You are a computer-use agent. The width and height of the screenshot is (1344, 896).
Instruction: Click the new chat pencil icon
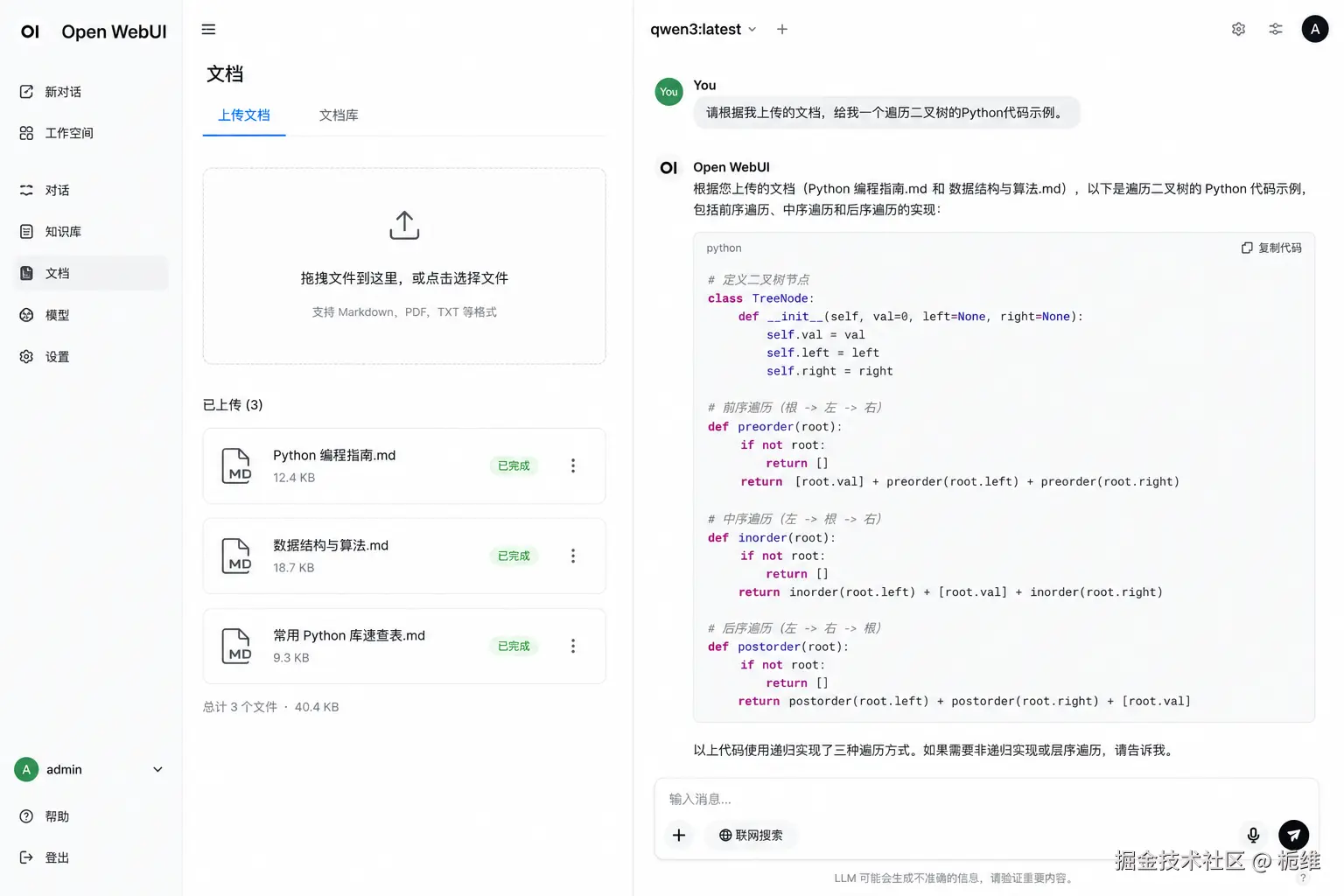coord(26,91)
